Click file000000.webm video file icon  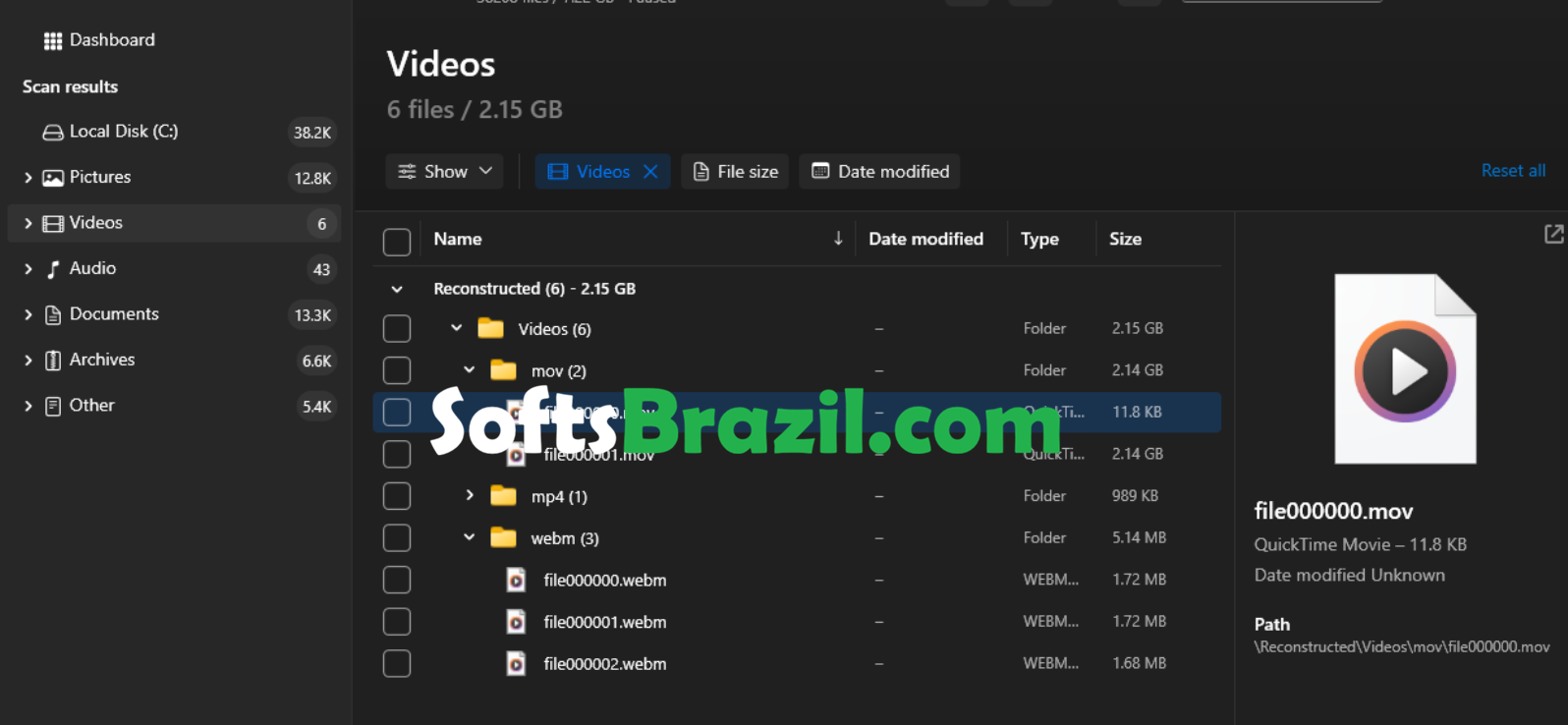pyautogui.click(x=516, y=580)
